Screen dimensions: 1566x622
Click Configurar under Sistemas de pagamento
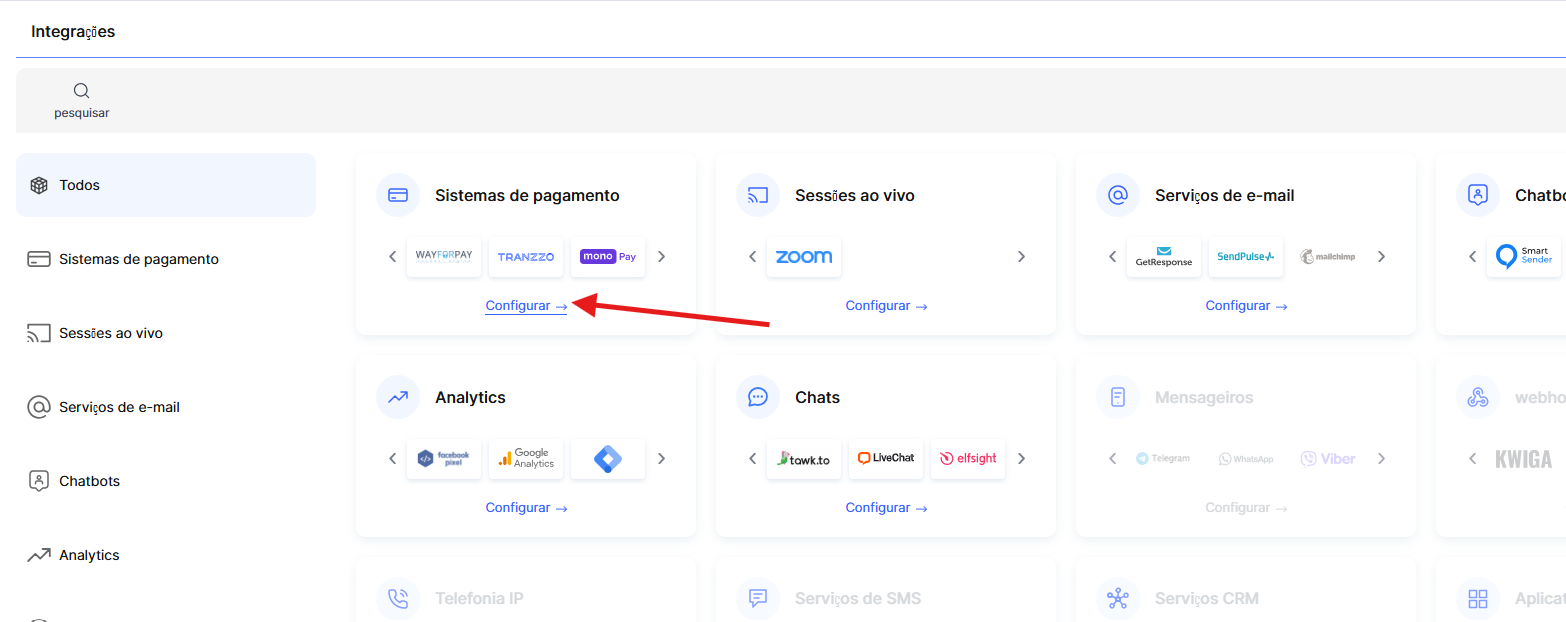pyautogui.click(x=526, y=306)
